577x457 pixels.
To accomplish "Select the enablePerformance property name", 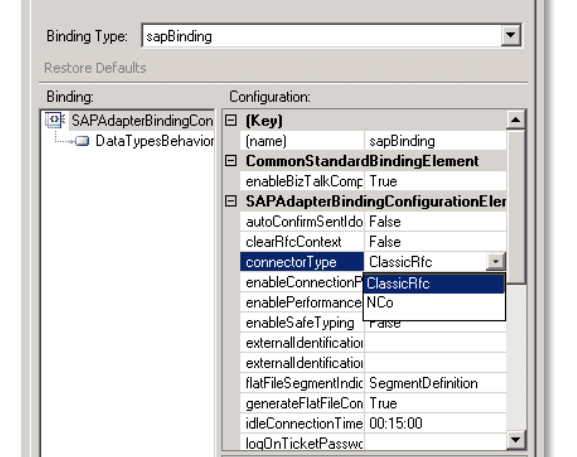I will click(x=302, y=302).
